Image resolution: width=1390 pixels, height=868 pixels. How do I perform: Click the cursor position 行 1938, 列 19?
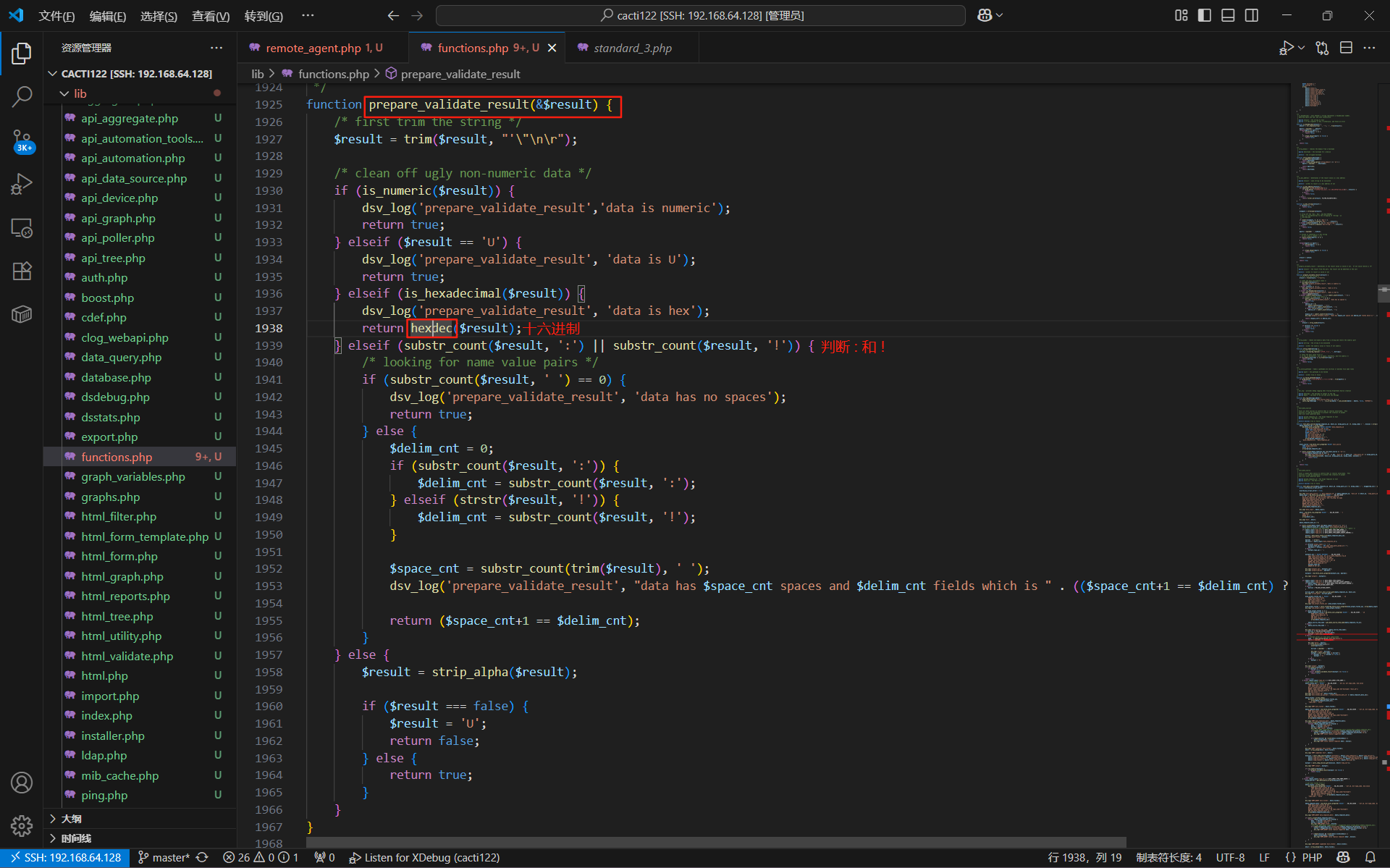click(1084, 857)
